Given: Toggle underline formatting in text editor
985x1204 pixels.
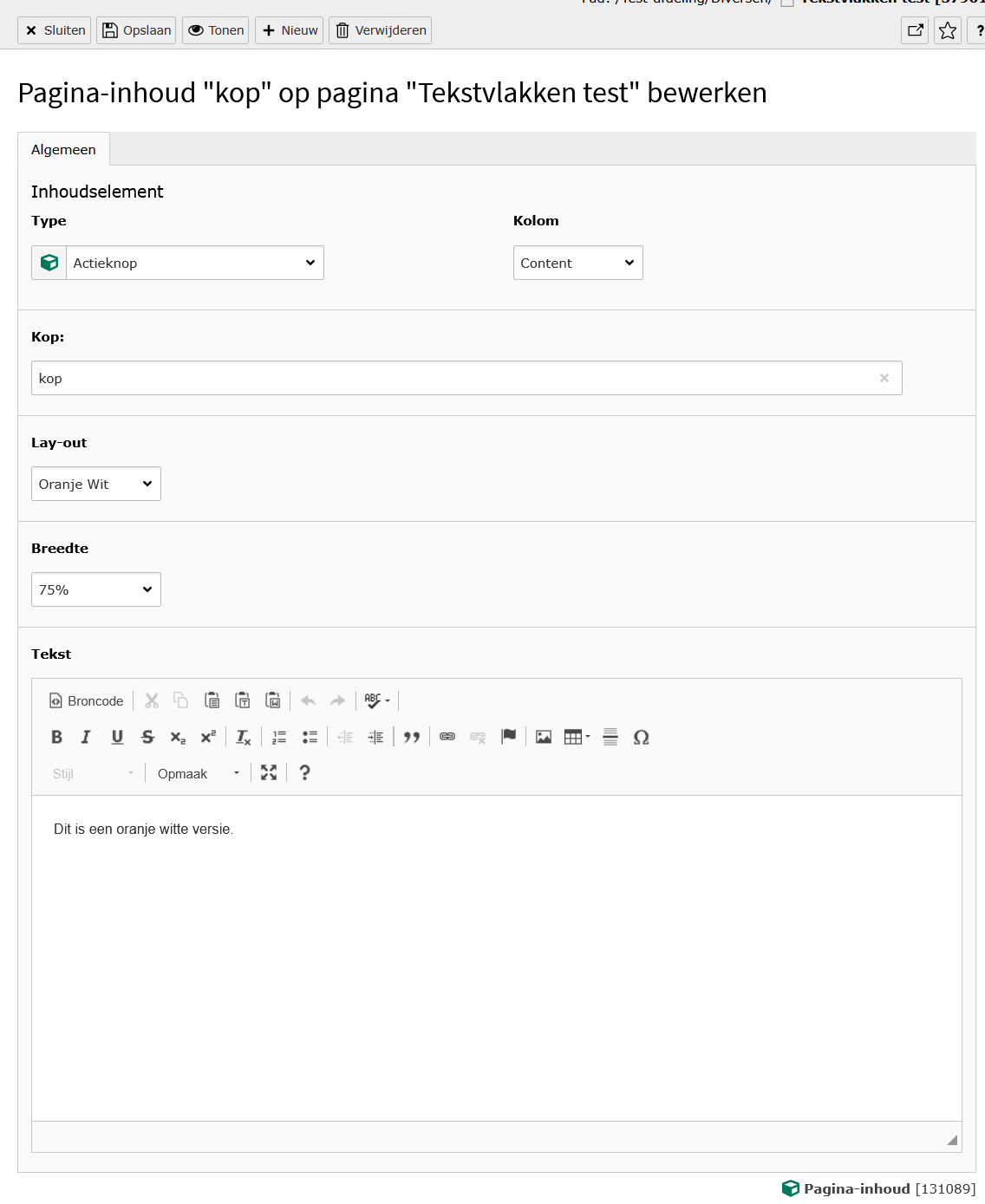Looking at the screenshot, I should click(x=117, y=737).
